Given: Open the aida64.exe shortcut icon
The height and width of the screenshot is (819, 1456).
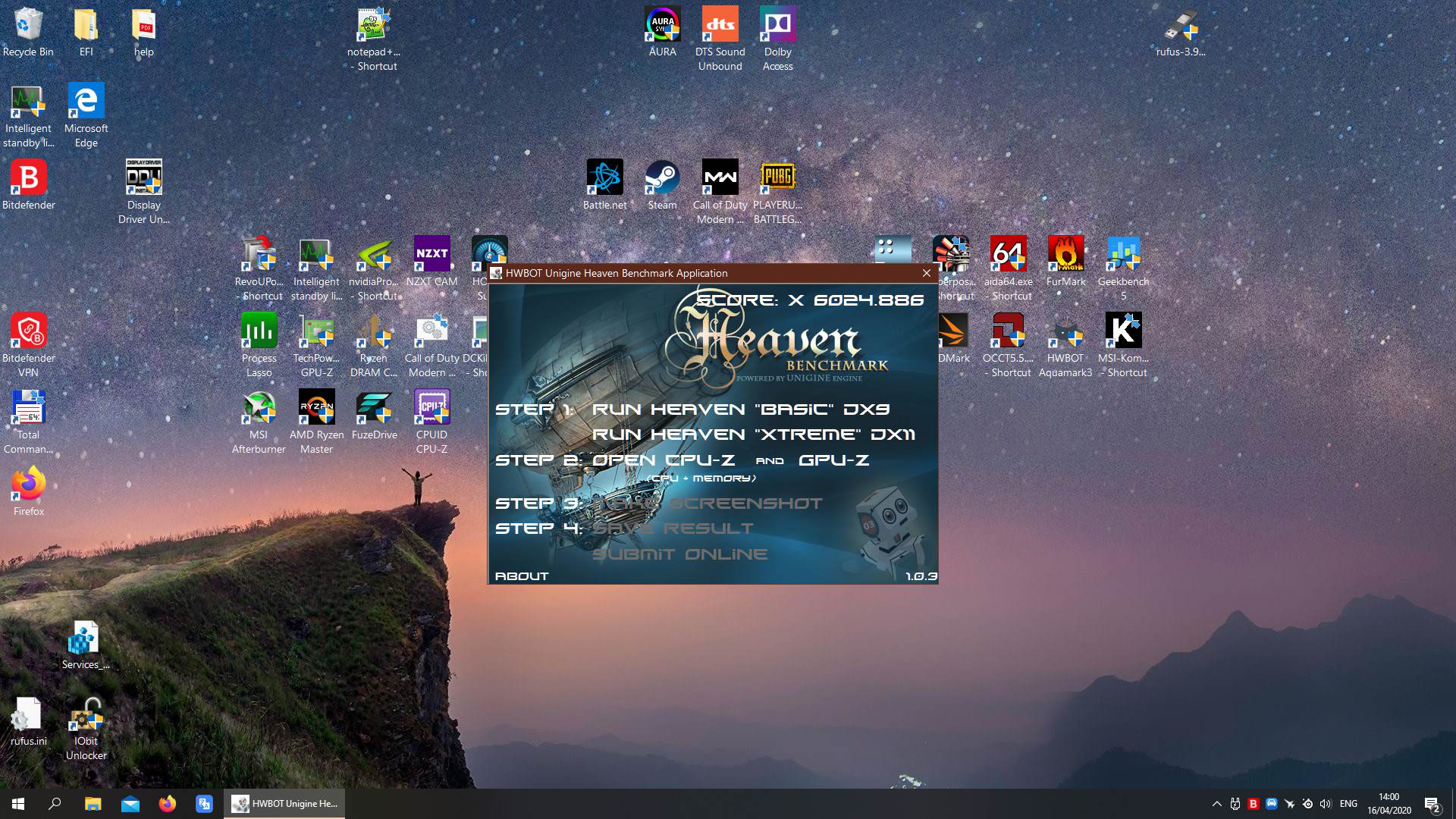Looking at the screenshot, I should [x=1008, y=269].
